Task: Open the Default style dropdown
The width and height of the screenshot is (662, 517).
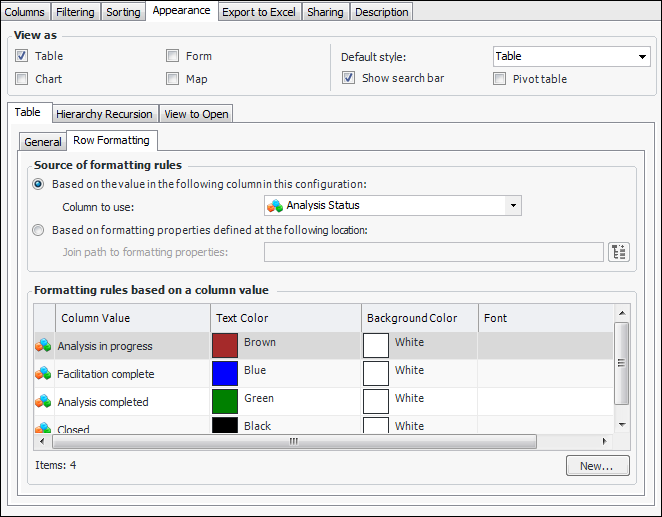Action: coord(642,57)
